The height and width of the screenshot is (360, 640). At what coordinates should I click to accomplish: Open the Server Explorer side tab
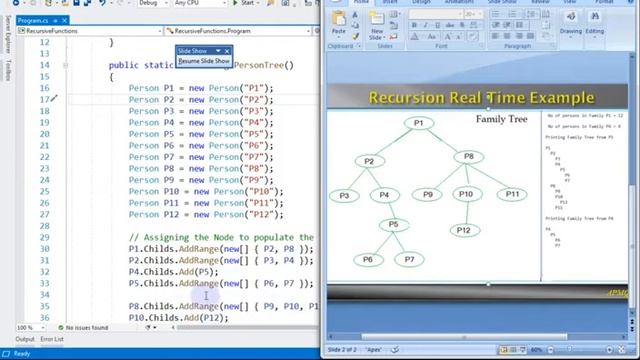pos(8,35)
